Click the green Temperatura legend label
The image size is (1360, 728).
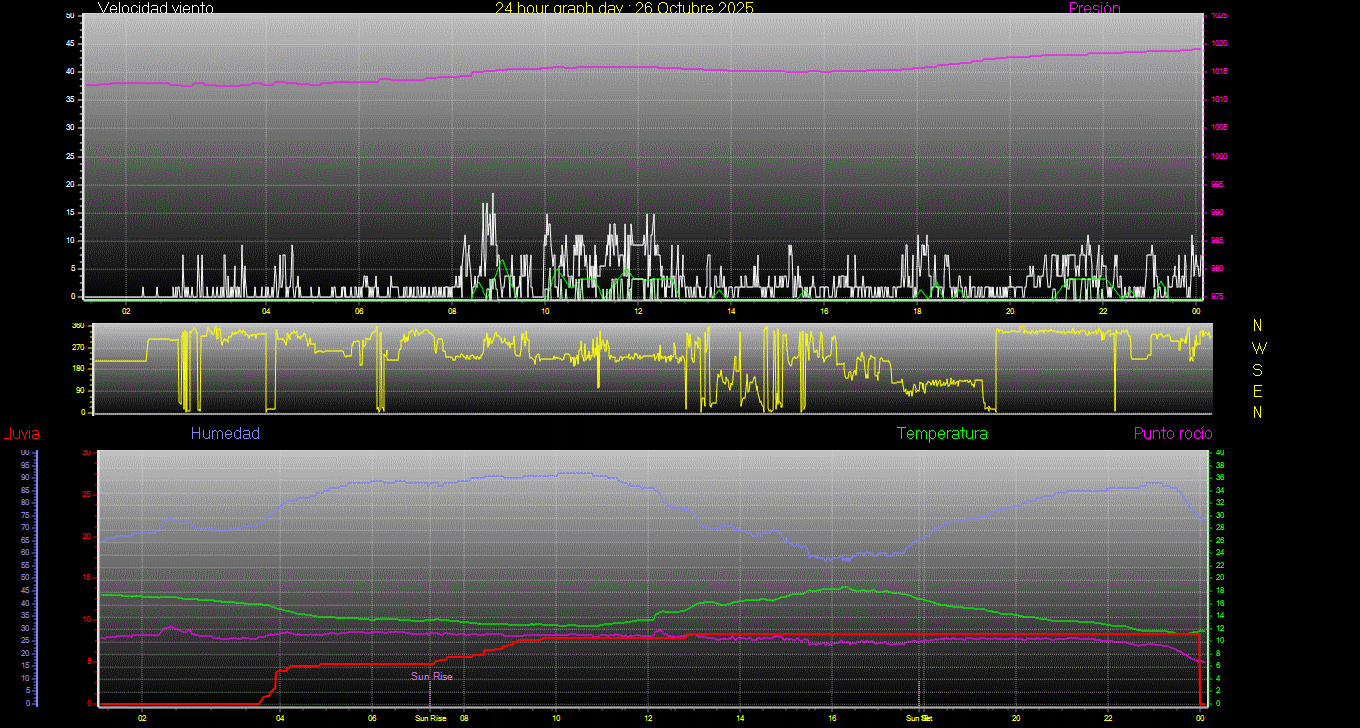tap(942, 434)
